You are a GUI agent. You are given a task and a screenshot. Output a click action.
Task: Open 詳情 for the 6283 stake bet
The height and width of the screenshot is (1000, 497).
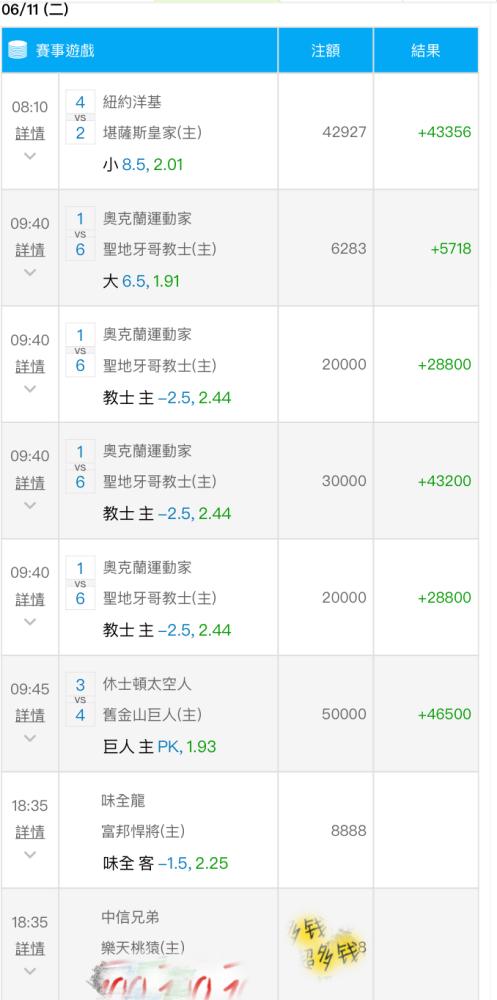(x=30, y=250)
